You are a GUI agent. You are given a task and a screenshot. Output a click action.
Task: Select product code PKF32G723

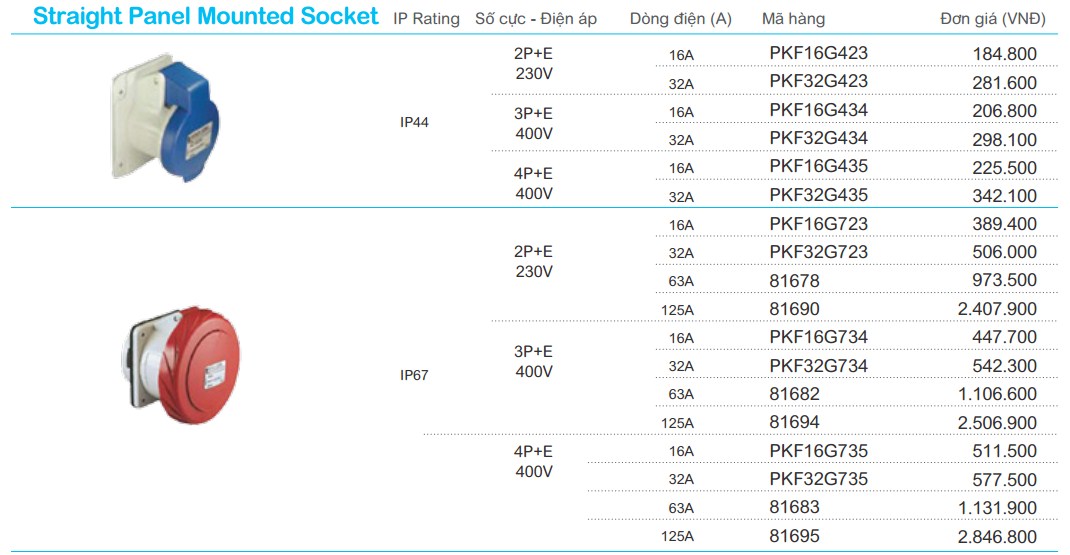[x=818, y=252]
